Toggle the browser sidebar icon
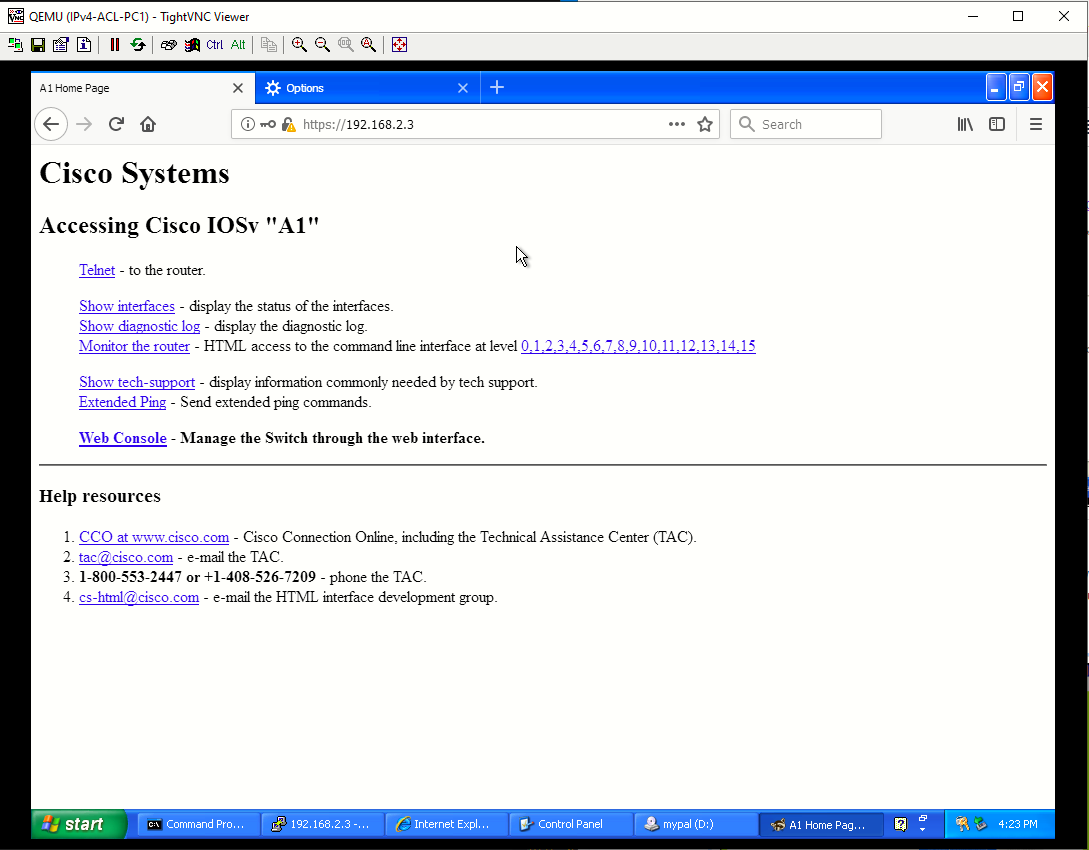Image resolution: width=1089 pixels, height=850 pixels. (997, 124)
